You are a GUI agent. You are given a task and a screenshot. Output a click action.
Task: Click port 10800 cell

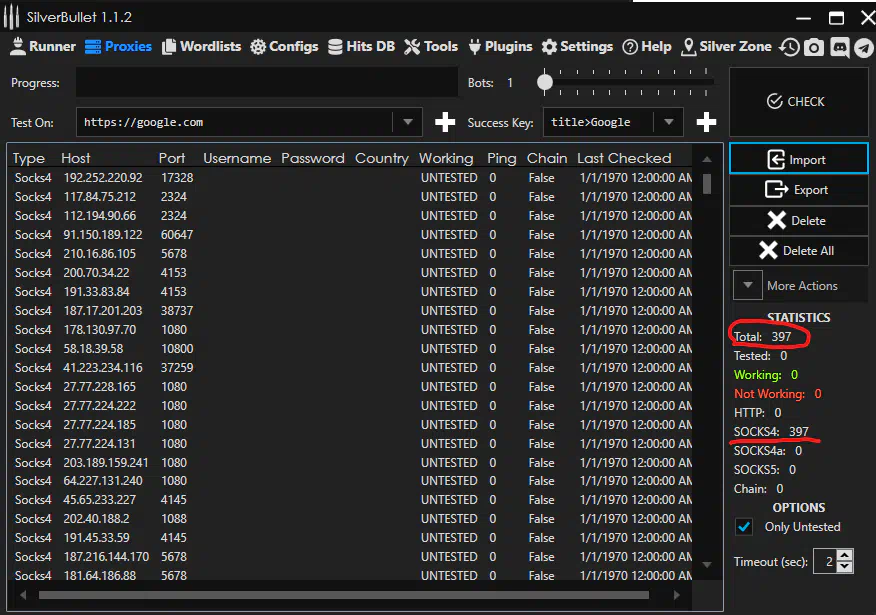pyautogui.click(x=177, y=349)
